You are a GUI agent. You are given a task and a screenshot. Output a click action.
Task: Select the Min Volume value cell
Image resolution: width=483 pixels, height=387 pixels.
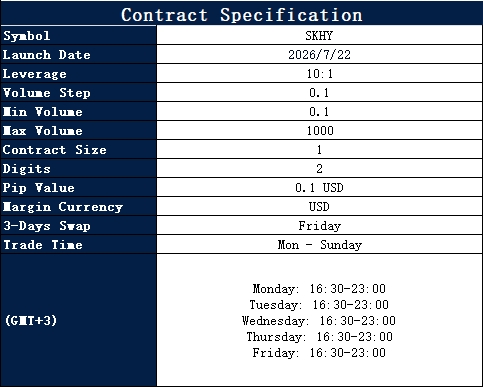[x=319, y=111]
